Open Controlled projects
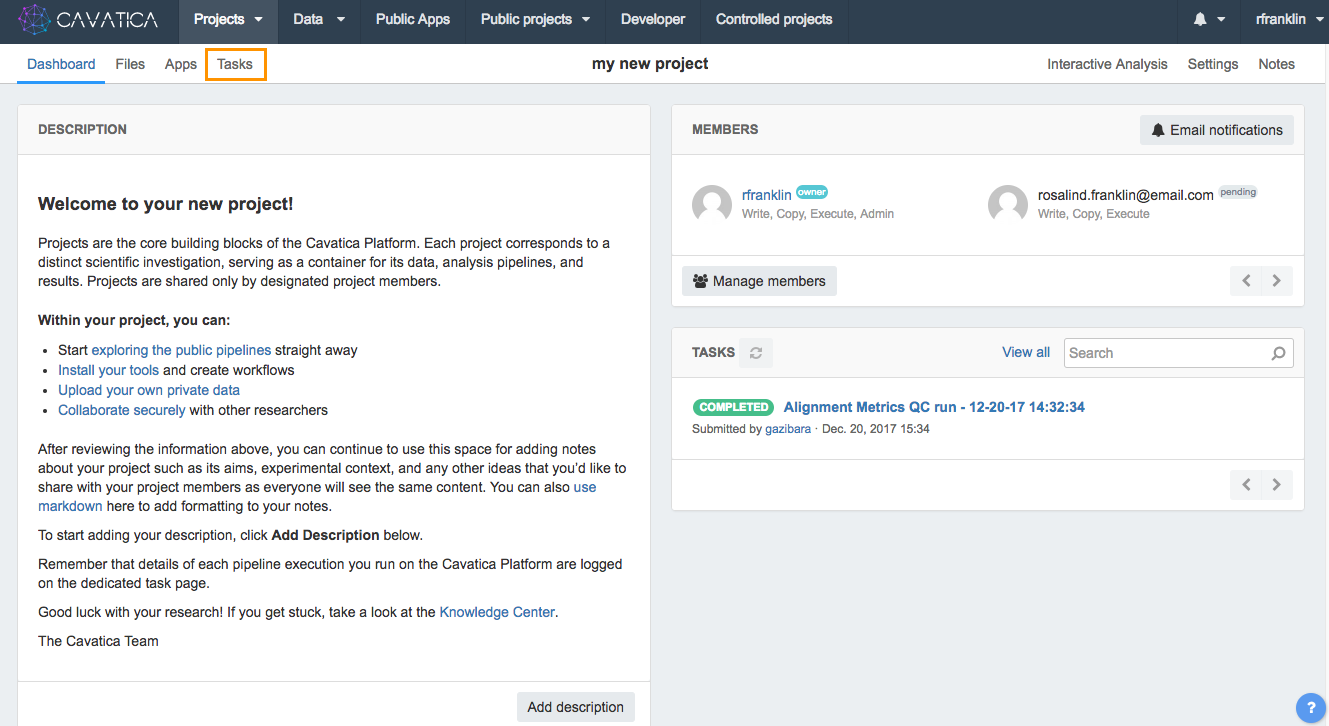The image size is (1329, 726). coord(774,19)
